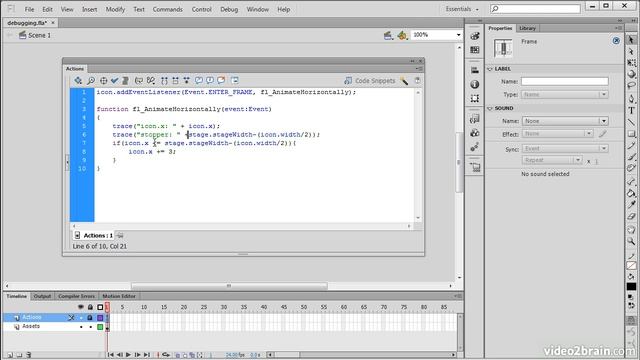This screenshot has height=360, width=640.
Task: Select the Subselection tool
Action: [631, 51]
